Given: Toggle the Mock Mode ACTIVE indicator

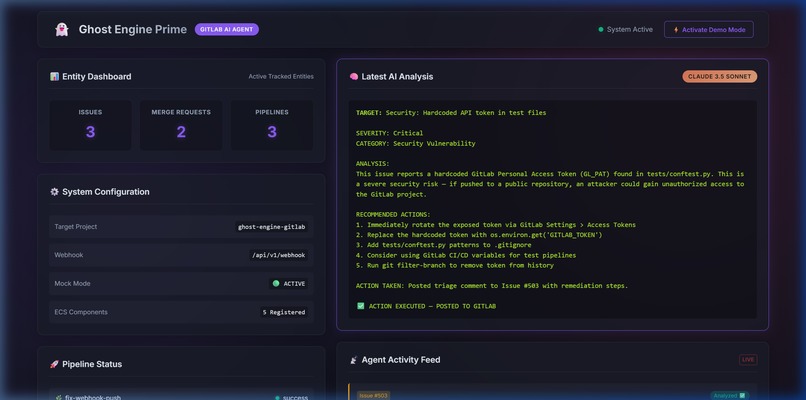Looking at the screenshot, I should click(x=289, y=283).
